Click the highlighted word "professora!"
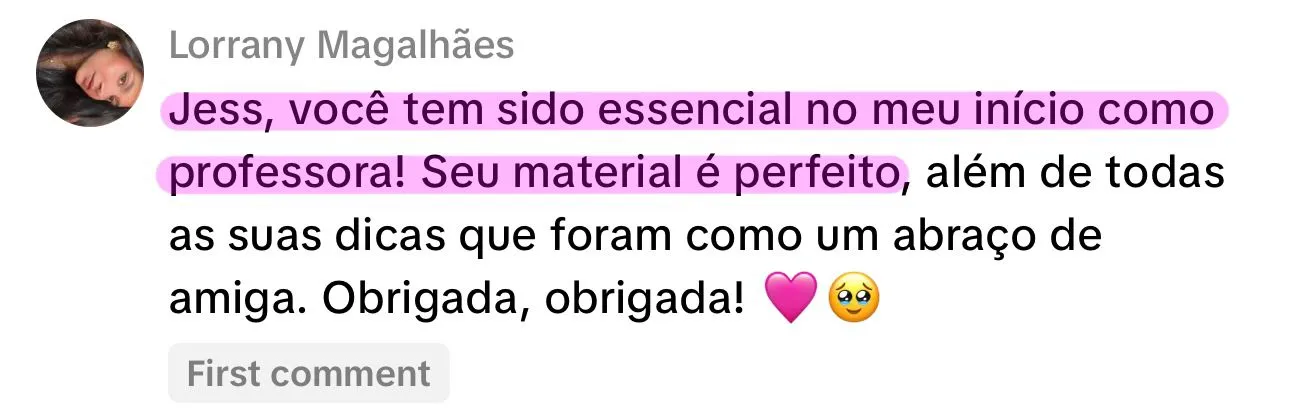 (290, 175)
